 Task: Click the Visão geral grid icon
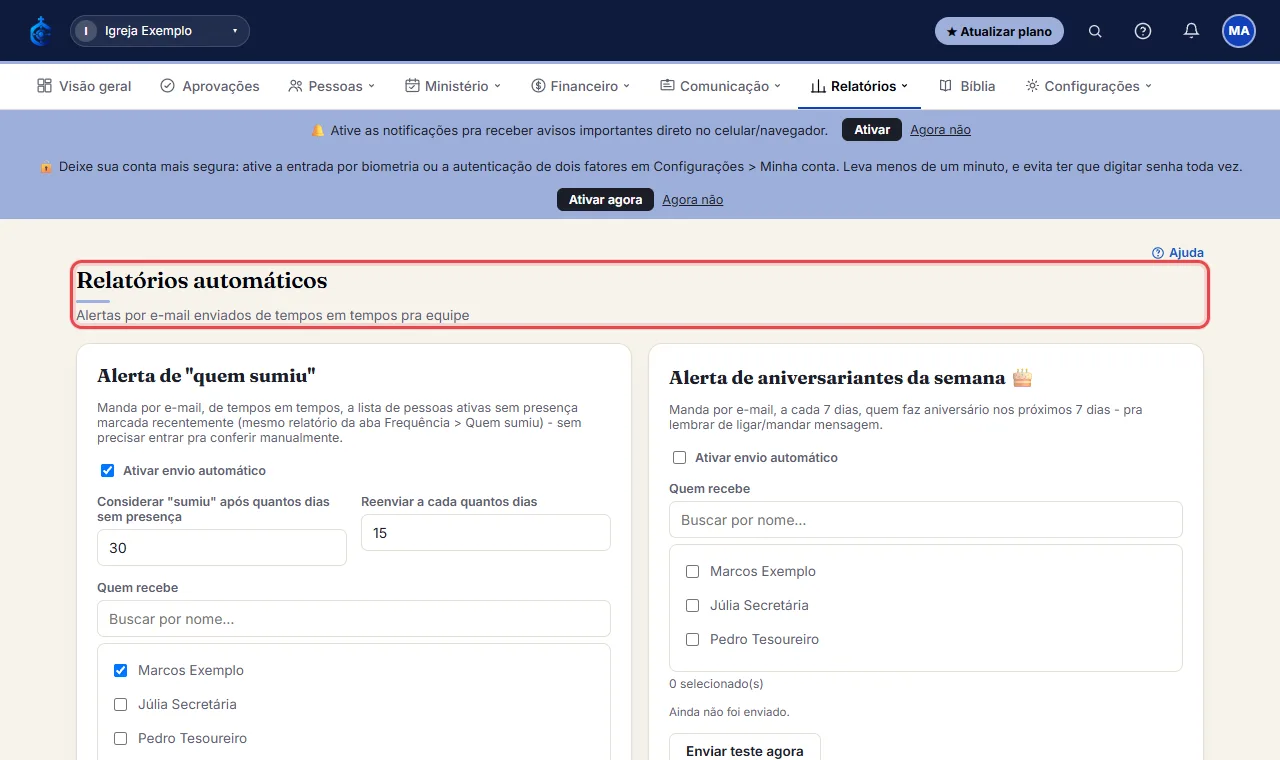click(x=44, y=86)
